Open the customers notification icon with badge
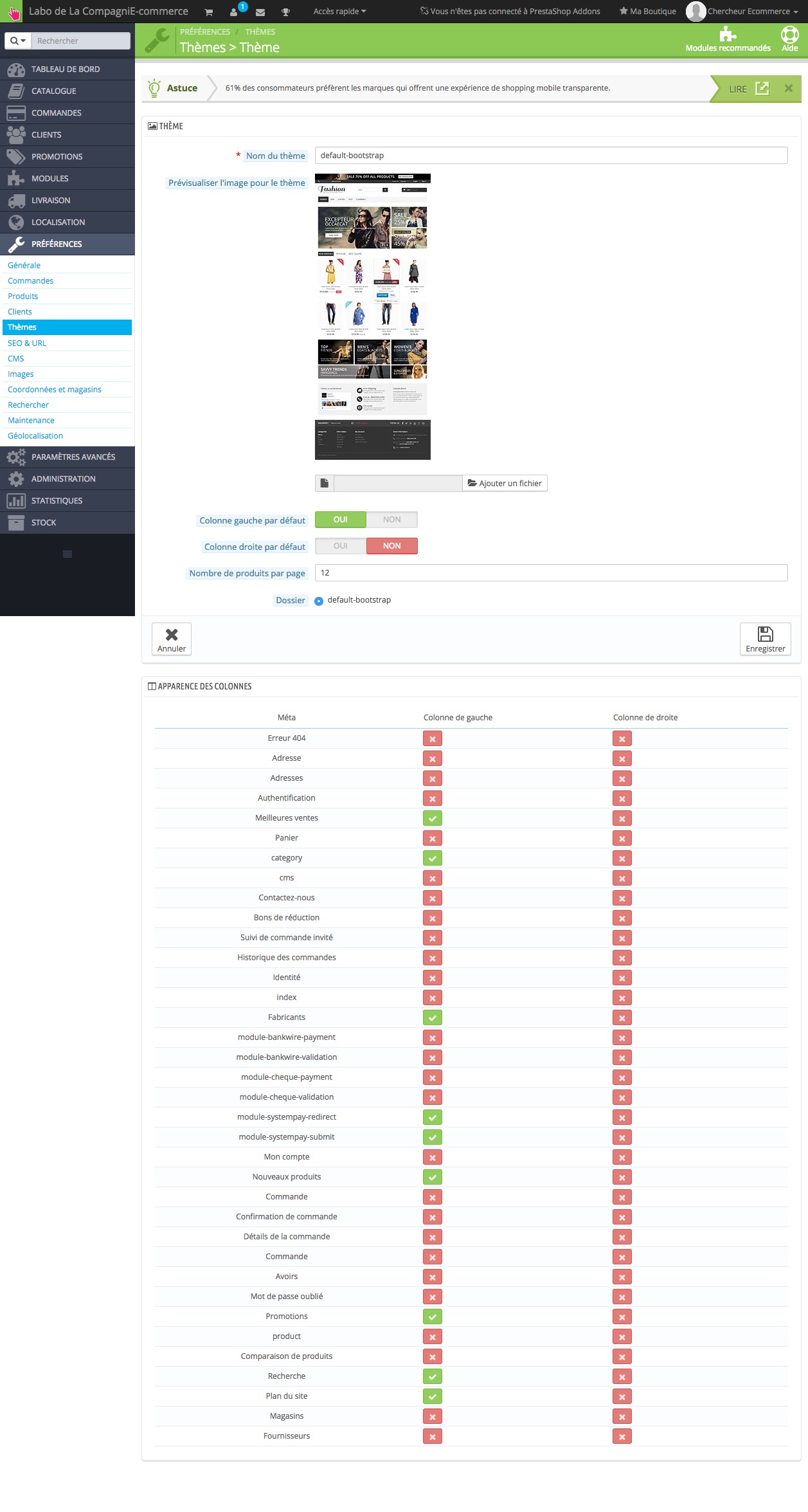Image resolution: width=808 pixels, height=1512 pixels. (235, 12)
